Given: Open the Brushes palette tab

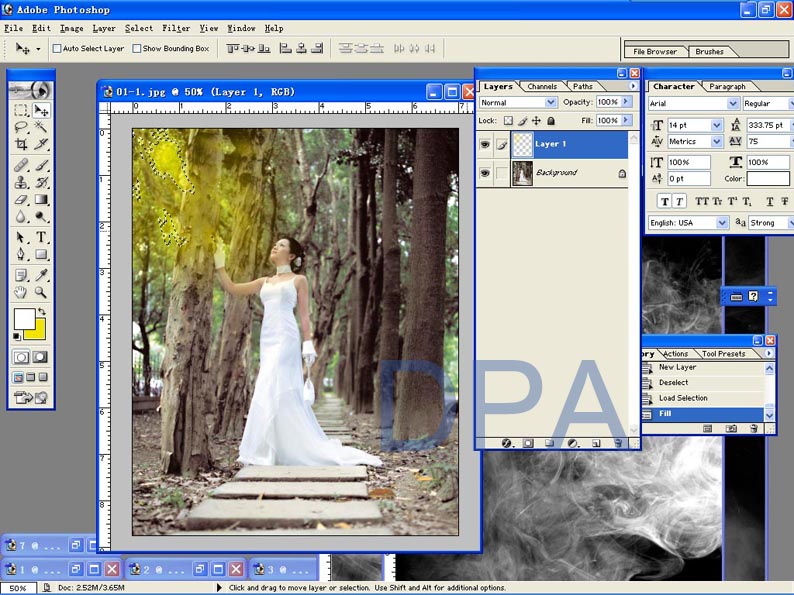Looking at the screenshot, I should 709,52.
